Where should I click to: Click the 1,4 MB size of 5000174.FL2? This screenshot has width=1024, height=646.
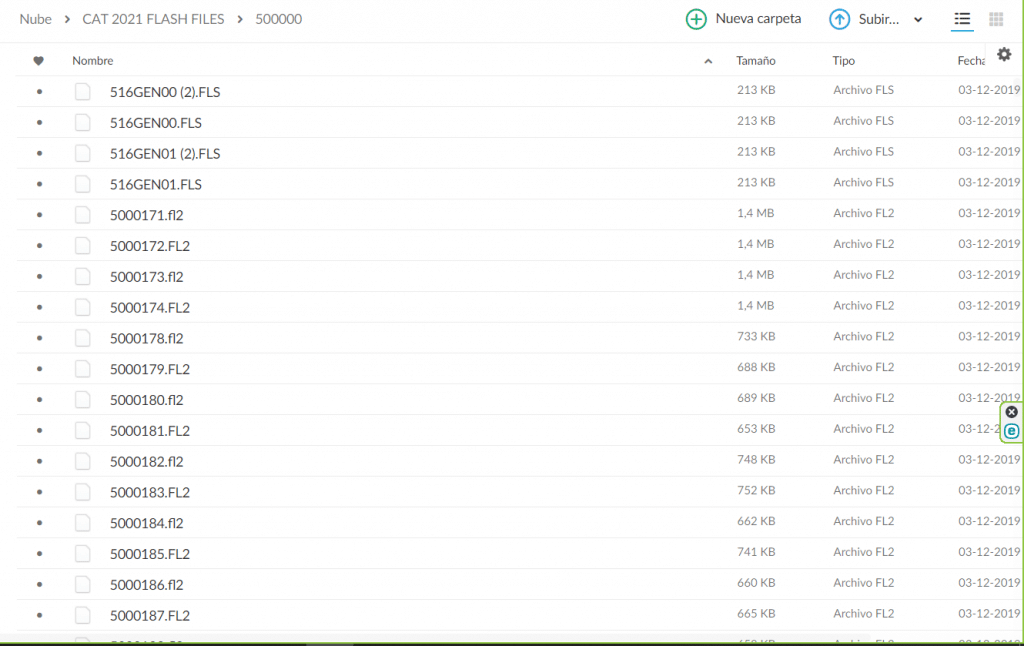point(756,306)
